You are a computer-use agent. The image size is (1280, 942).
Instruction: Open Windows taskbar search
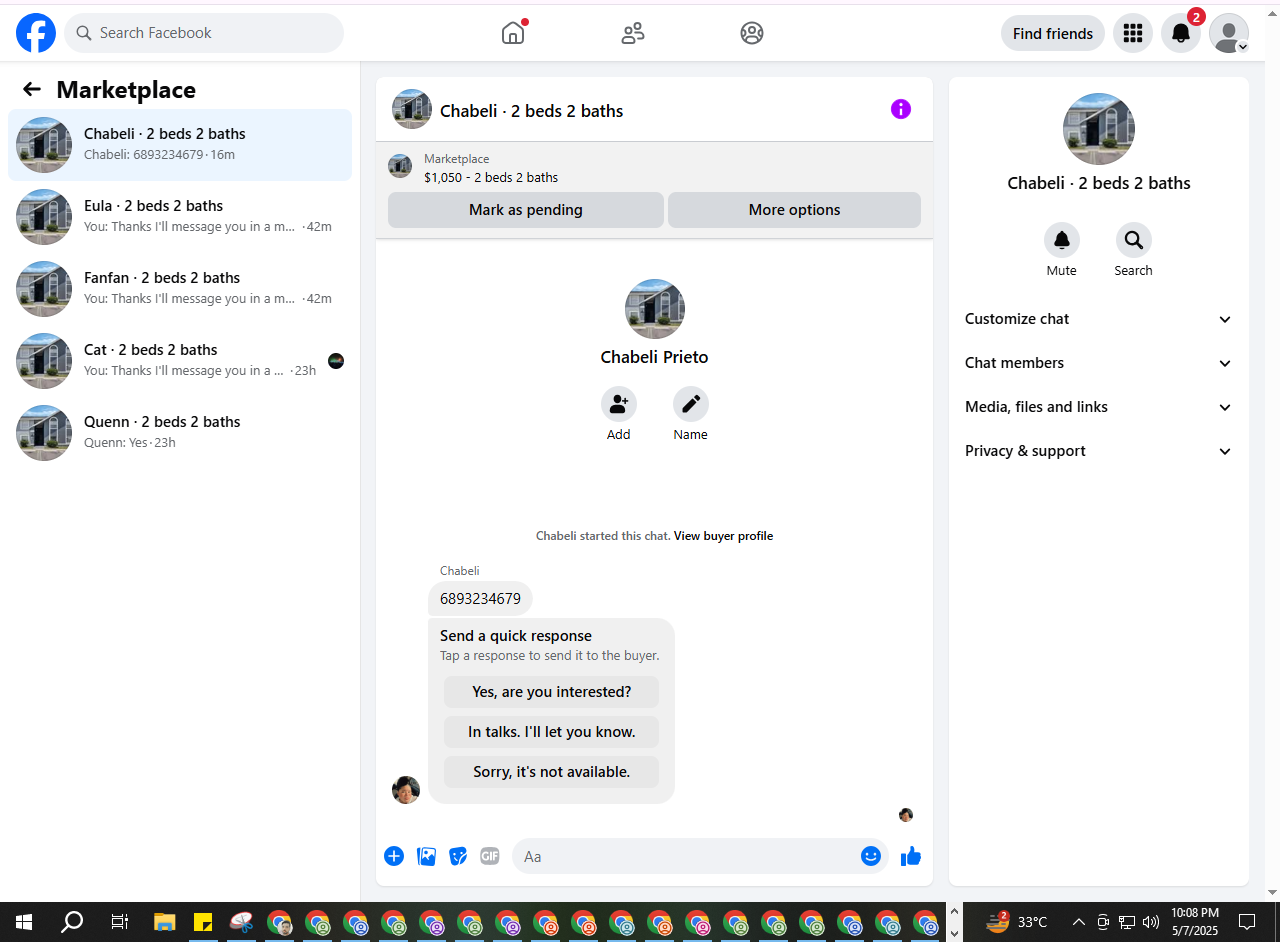72,922
